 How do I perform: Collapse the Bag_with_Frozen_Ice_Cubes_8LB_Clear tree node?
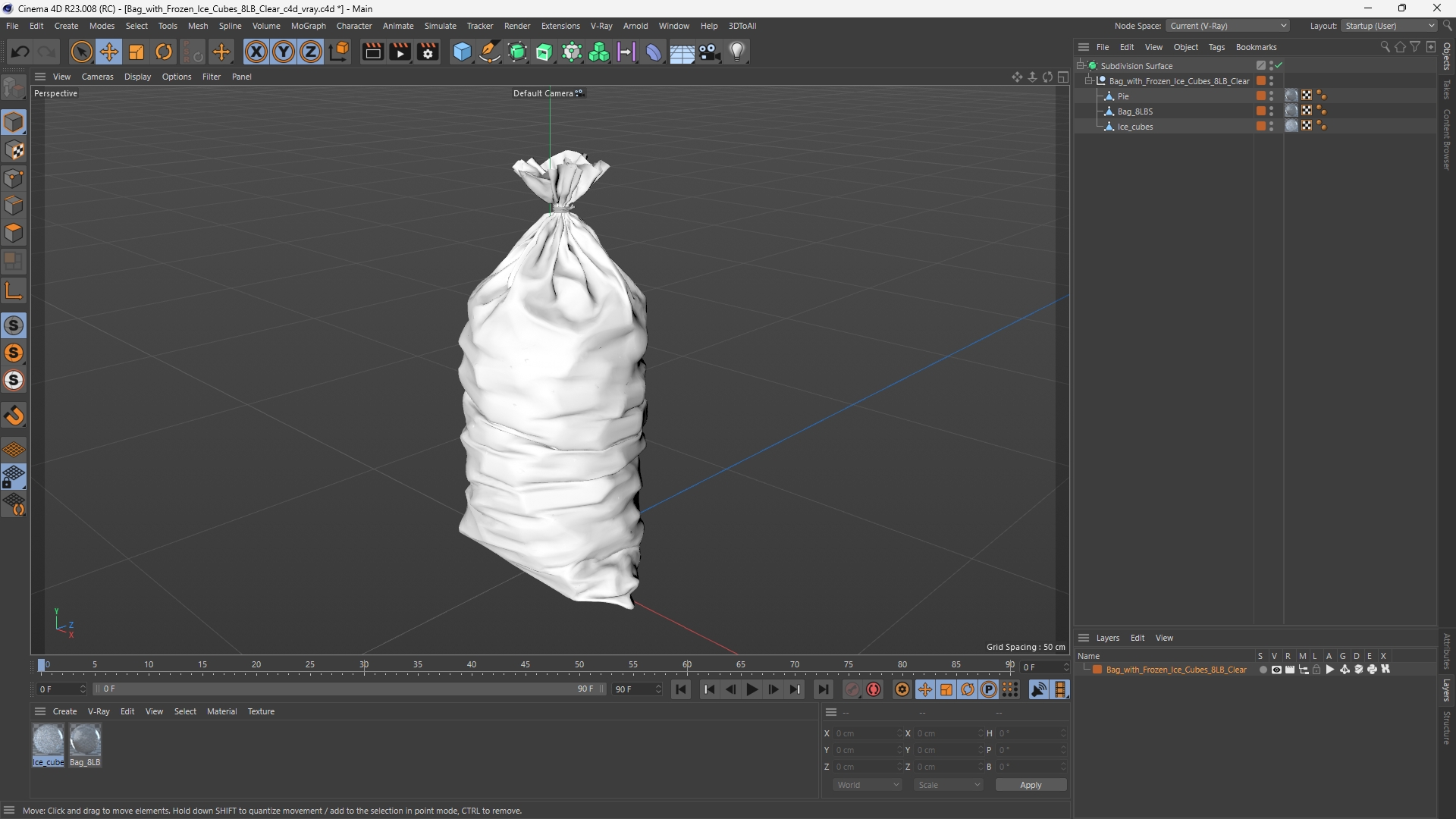[1089, 81]
